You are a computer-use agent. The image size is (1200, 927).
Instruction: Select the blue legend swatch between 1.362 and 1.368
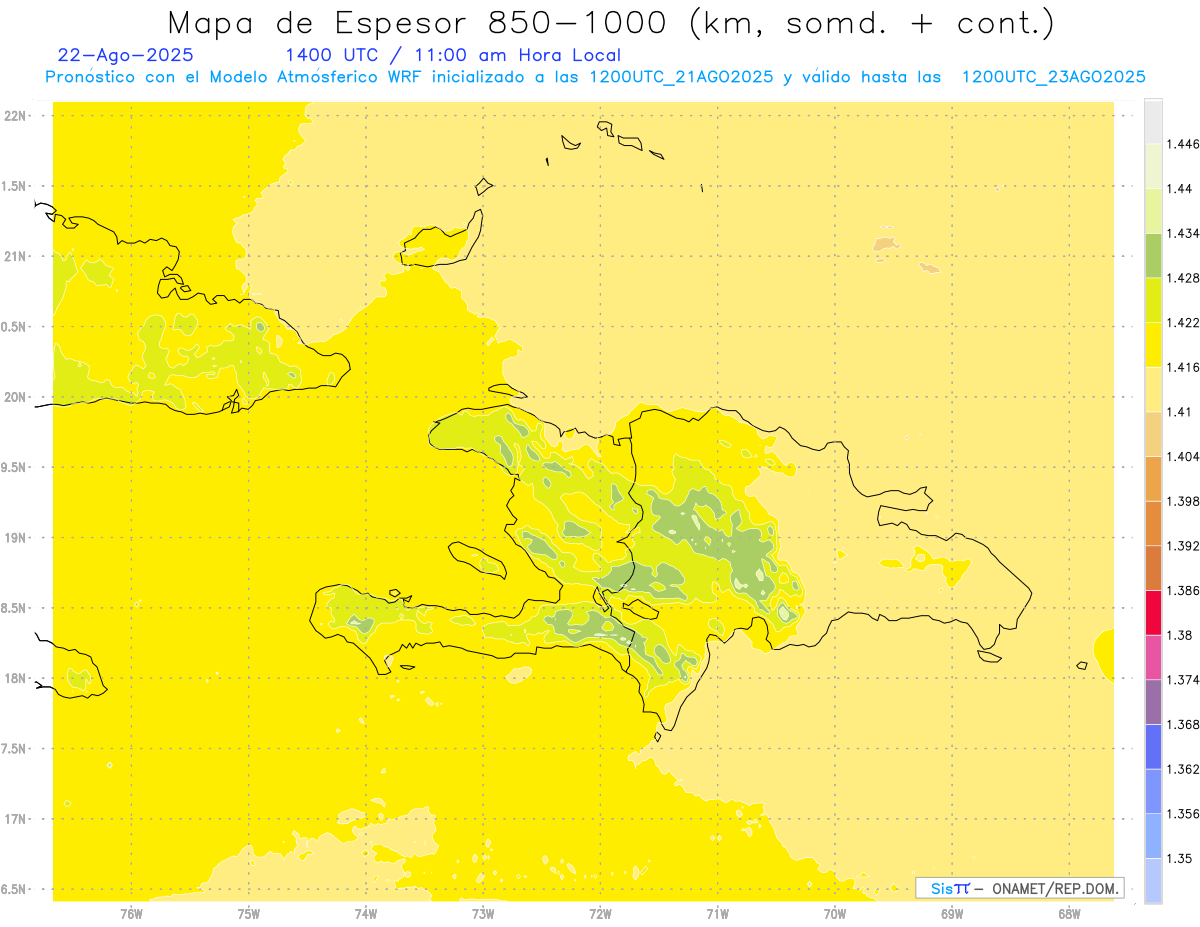click(1153, 746)
